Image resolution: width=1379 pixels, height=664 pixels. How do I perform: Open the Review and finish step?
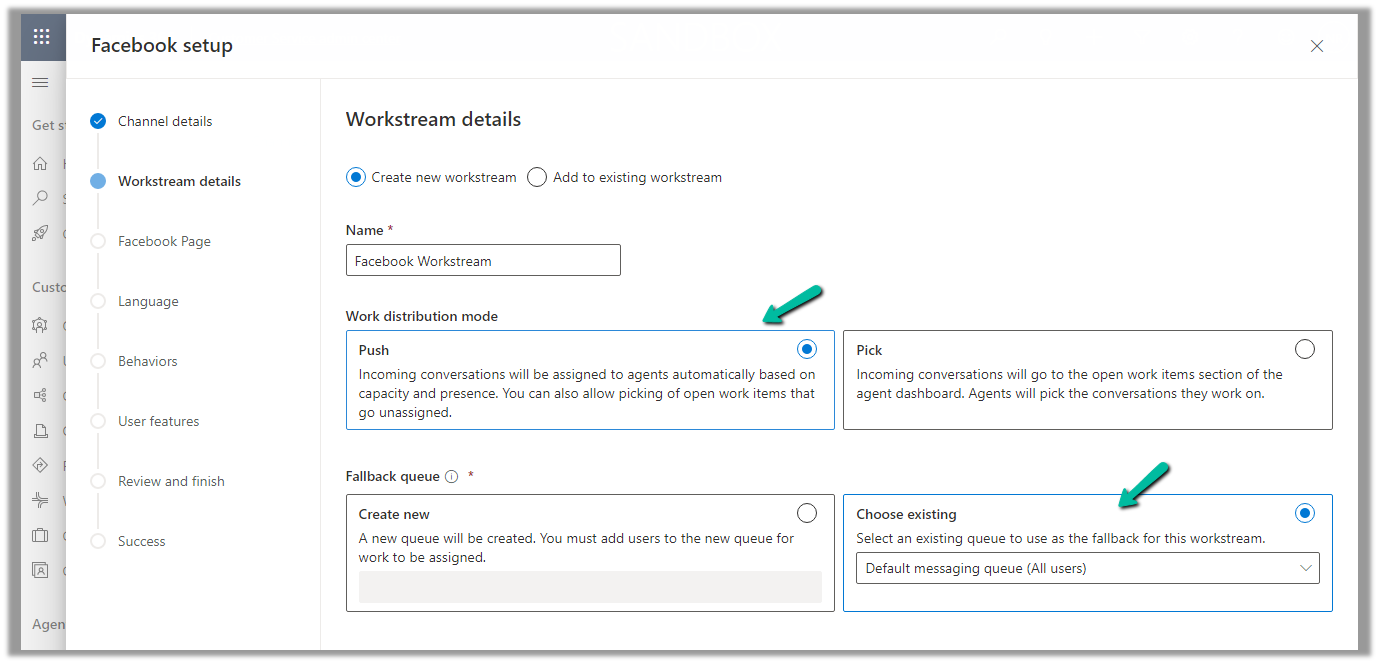[171, 481]
